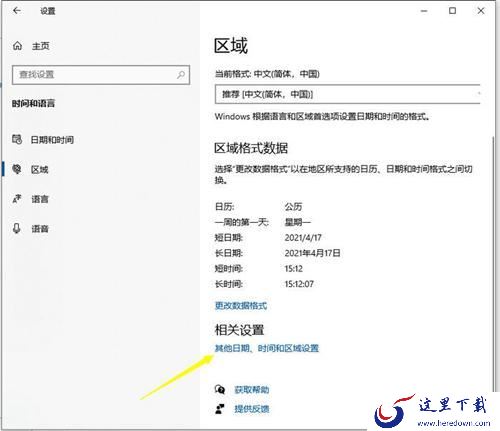Select the 语言 sidebar item
The width and height of the screenshot is (500, 431).
point(40,199)
